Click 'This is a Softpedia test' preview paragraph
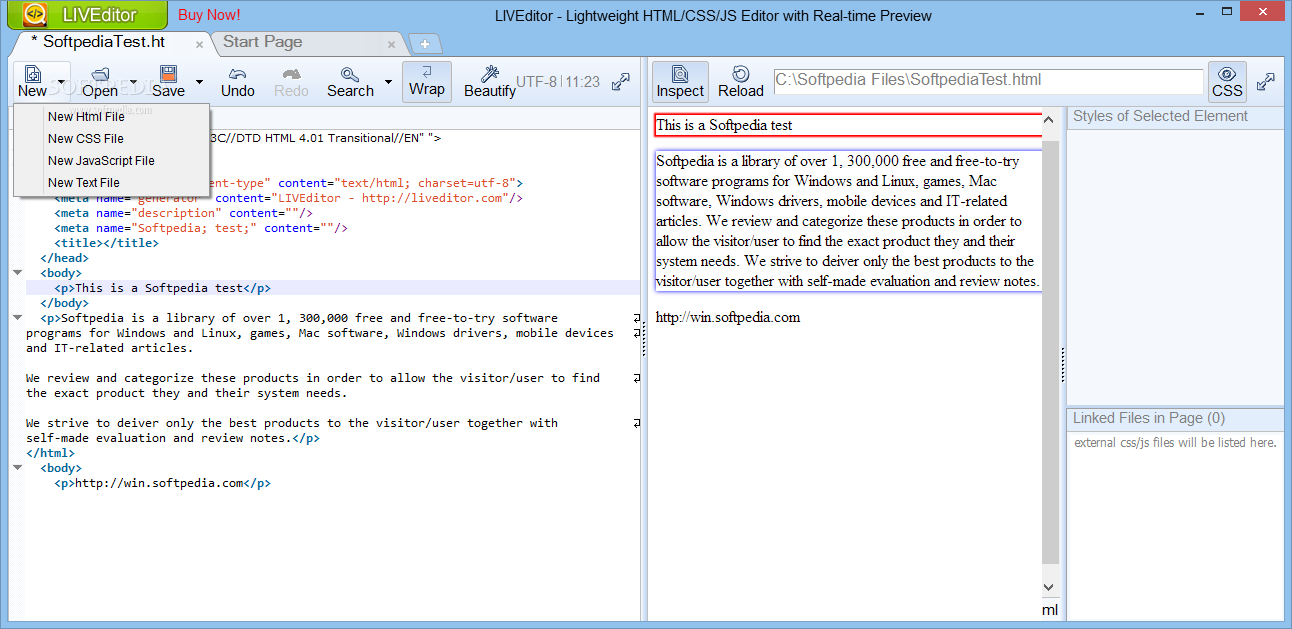 click(848, 125)
